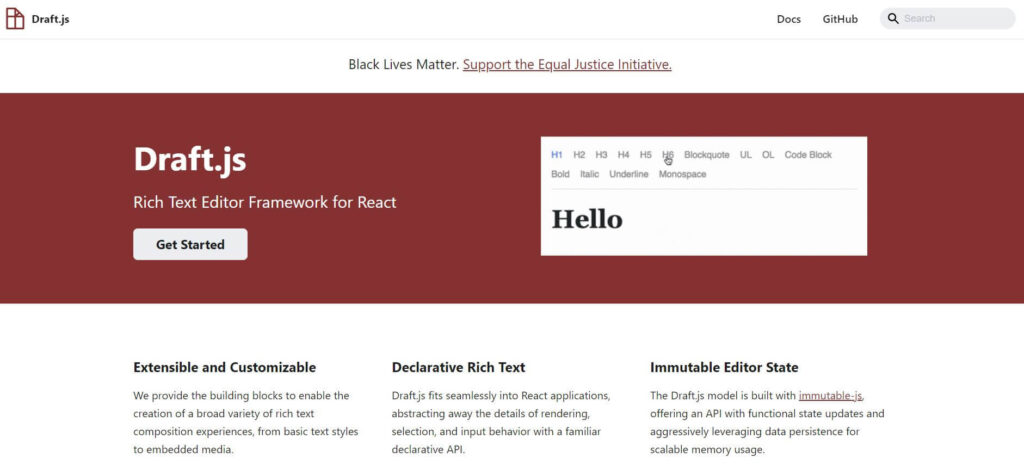1024x470 pixels.
Task: Open the Docs page
Action: [x=788, y=19]
